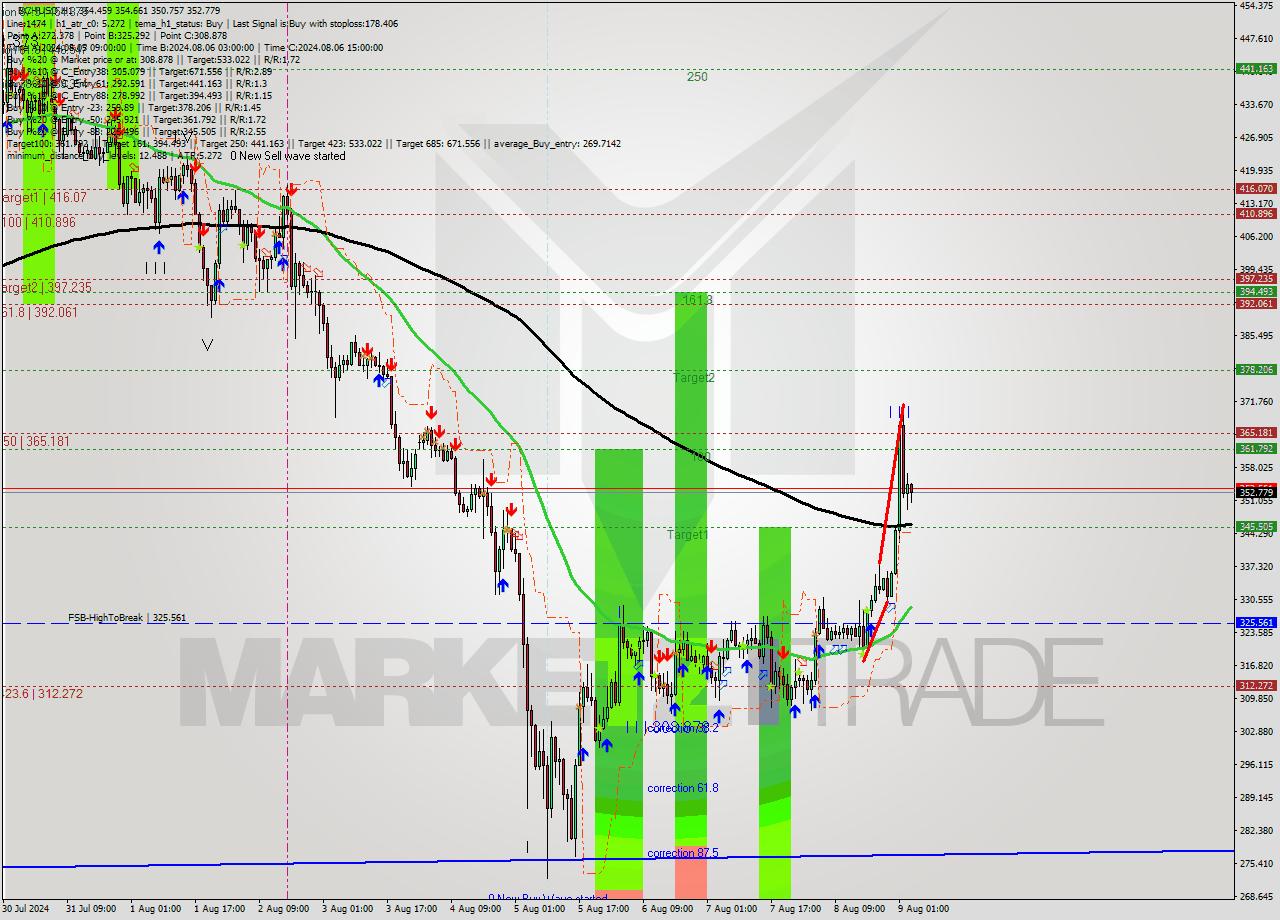1280x920 pixels.
Task: Click the 6 Aug 09:00 time label
Action: [668, 909]
